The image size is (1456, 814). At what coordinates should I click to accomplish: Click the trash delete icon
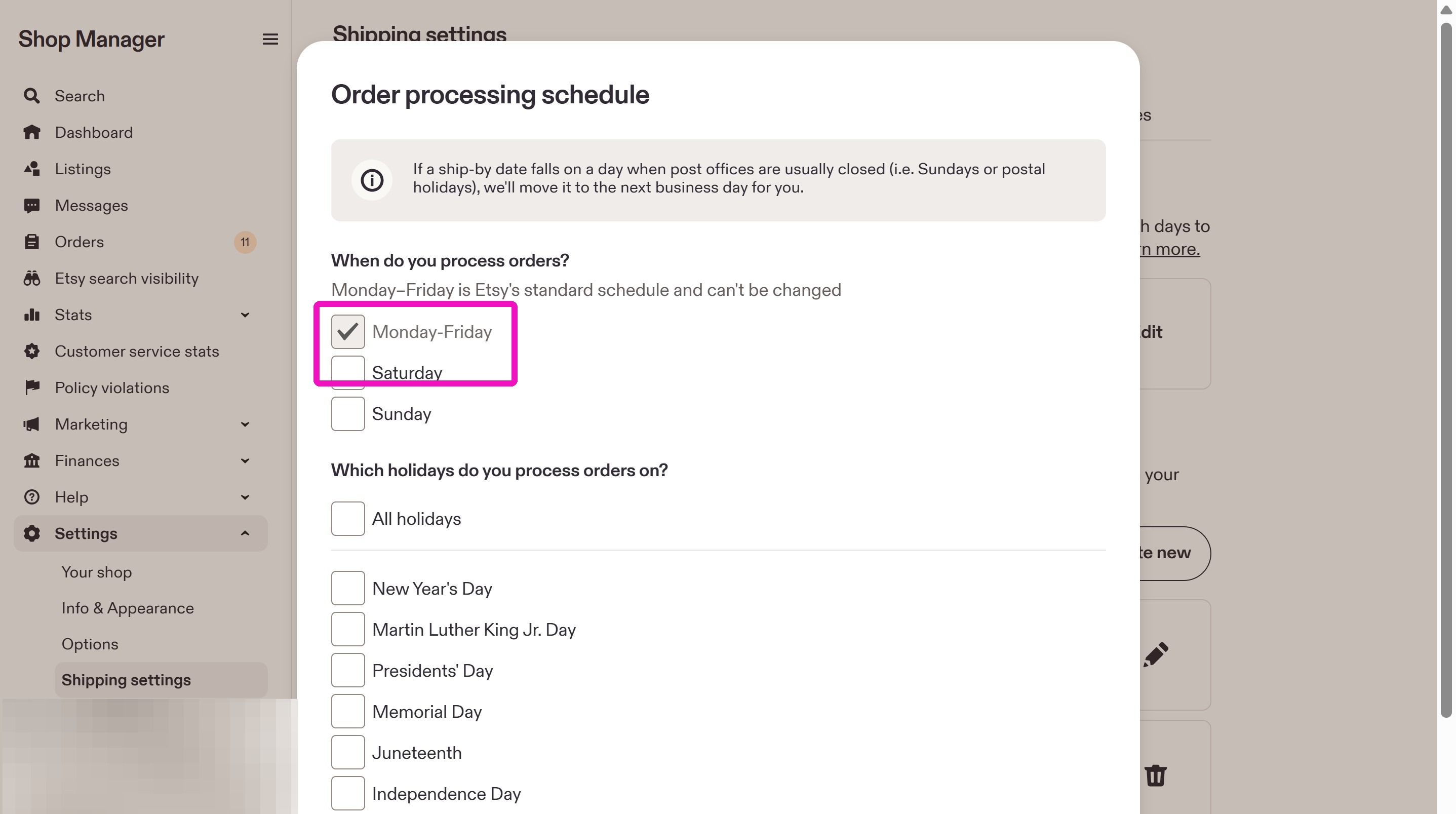(x=1155, y=775)
